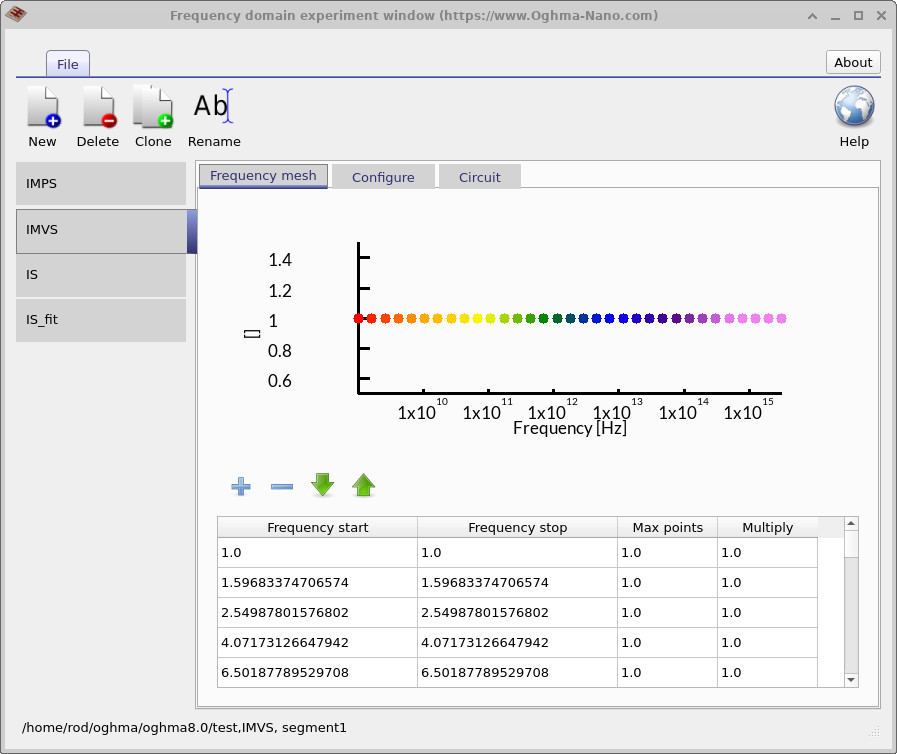Image resolution: width=897 pixels, height=754 pixels.
Task: Switch to the Circuit tab
Action: (x=479, y=177)
